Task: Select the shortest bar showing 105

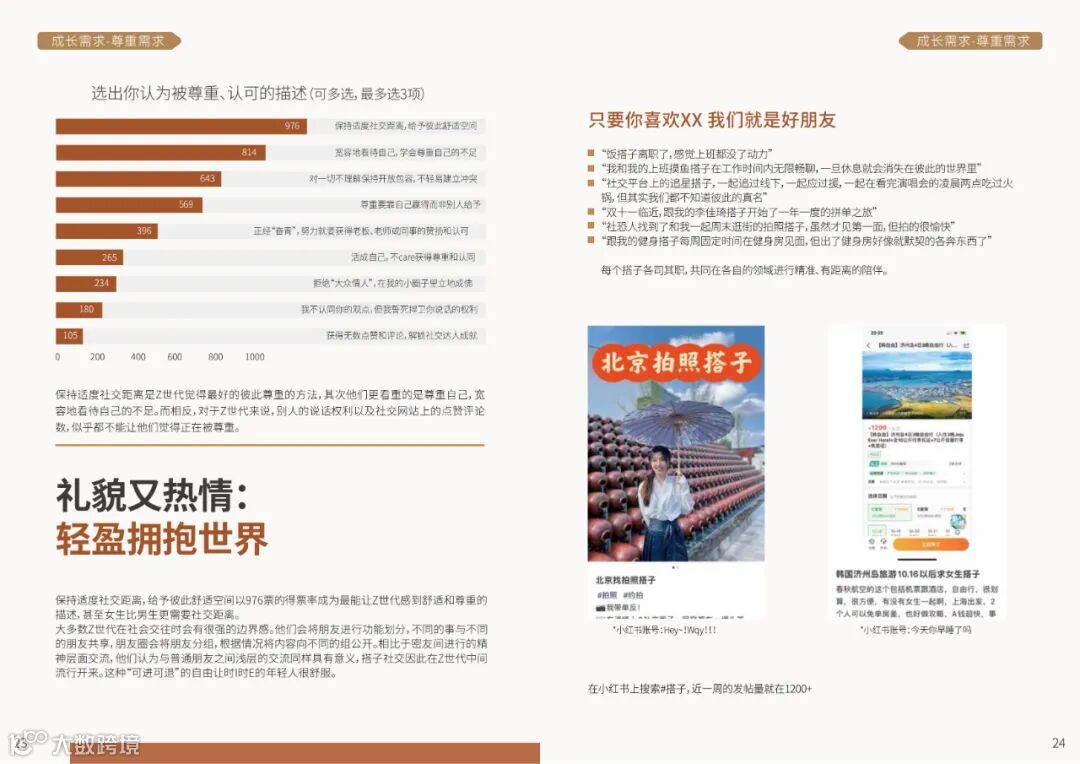Action: (70, 335)
